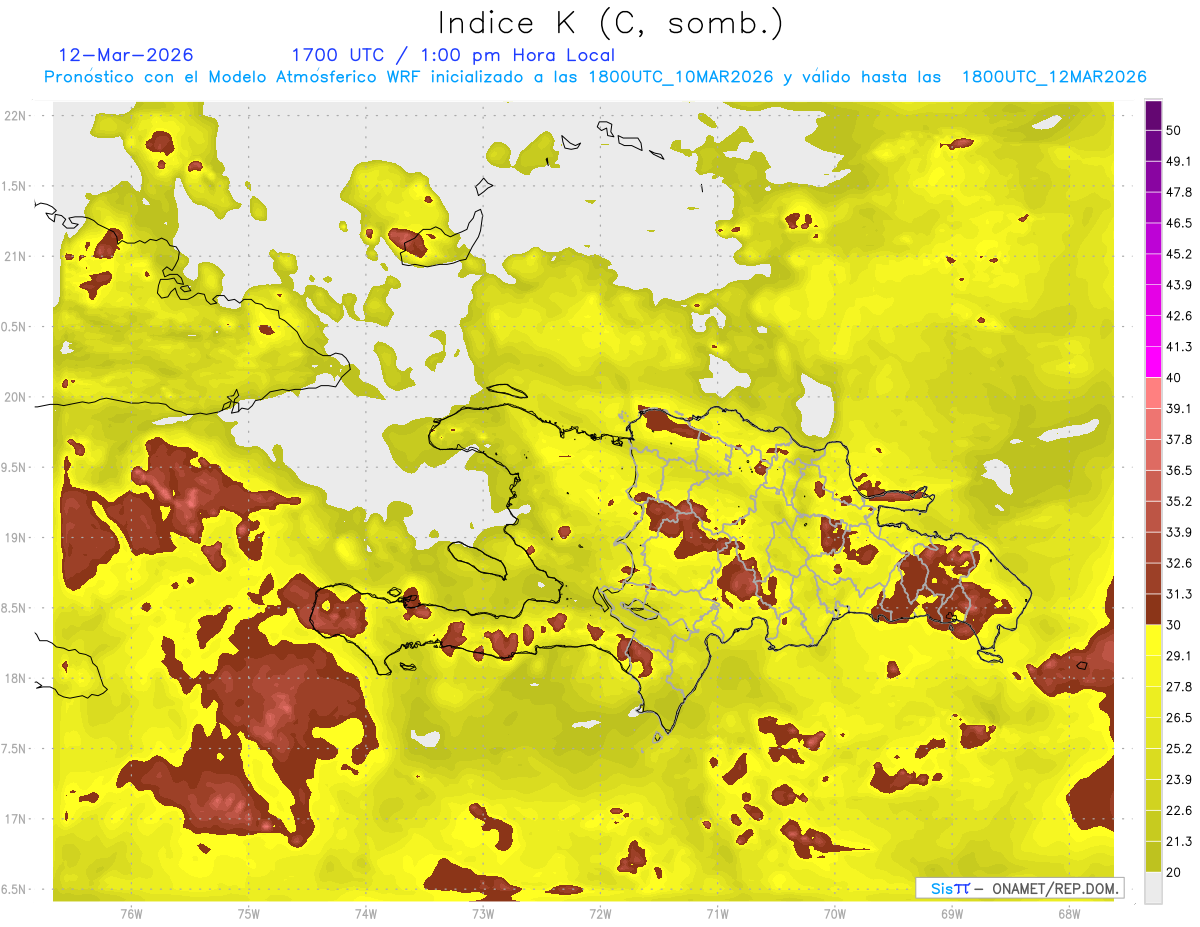Click the colorbar label "31.3"
This screenshot has height=927, width=1200.
pos(1179,594)
